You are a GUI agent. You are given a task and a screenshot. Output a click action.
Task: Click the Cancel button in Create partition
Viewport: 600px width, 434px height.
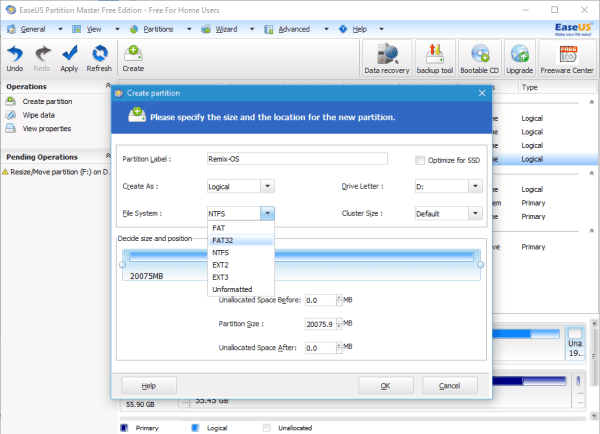pyautogui.click(x=450, y=385)
